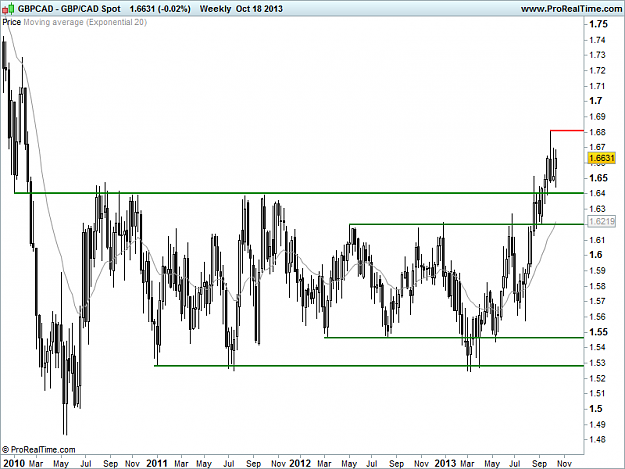Click the yellow 1.6631 current price tag
The image size is (625, 469).
[x=601, y=158]
